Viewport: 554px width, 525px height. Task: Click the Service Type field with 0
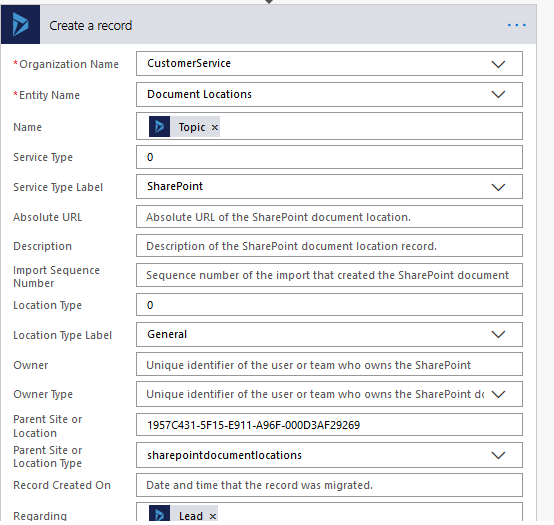tap(329, 157)
